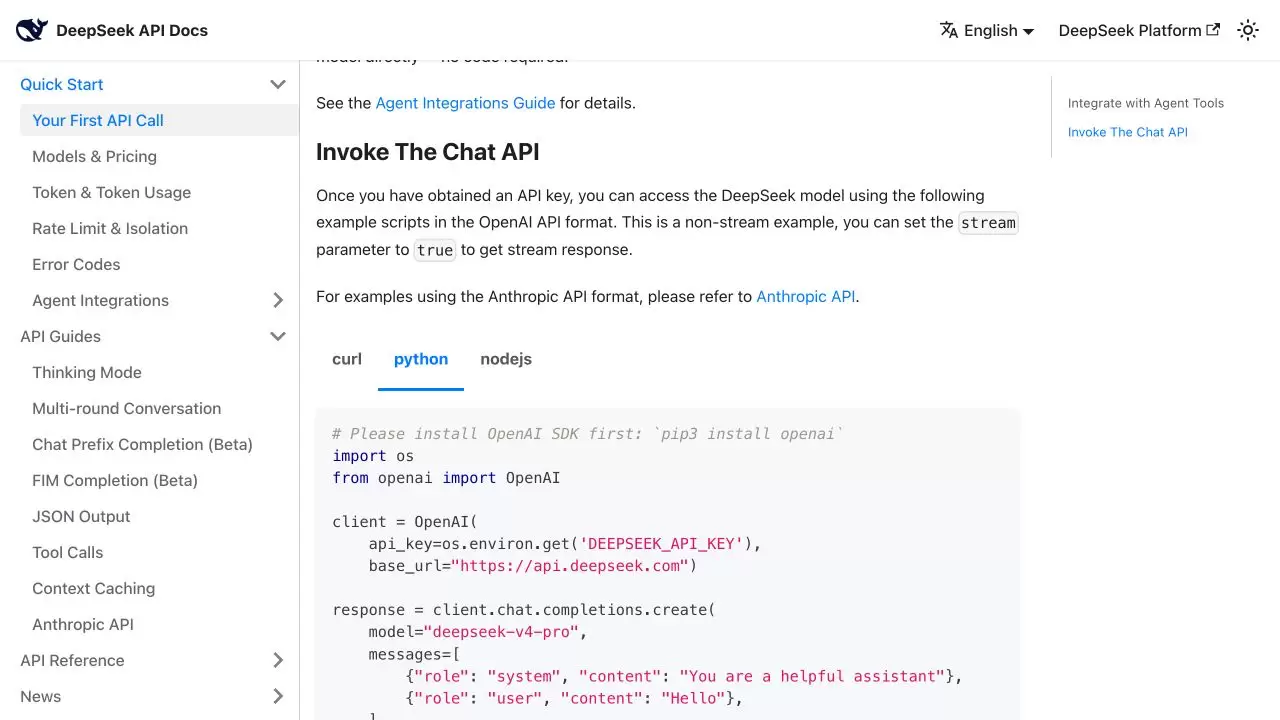This screenshot has height=720, width=1280.
Task: Open the Tool Calls guide
Action: (67, 552)
